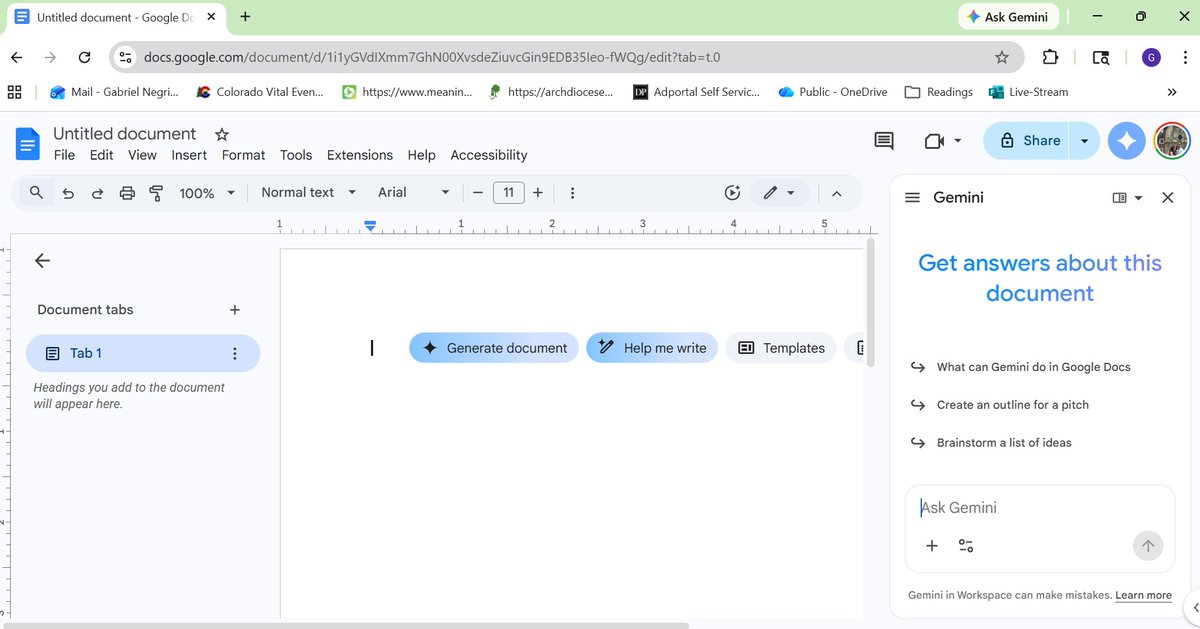Image resolution: width=1200 pixels, height=629 pixels.
Task: Print the document with printer icon
Action: pyautogui.click(x=127, y=193)
